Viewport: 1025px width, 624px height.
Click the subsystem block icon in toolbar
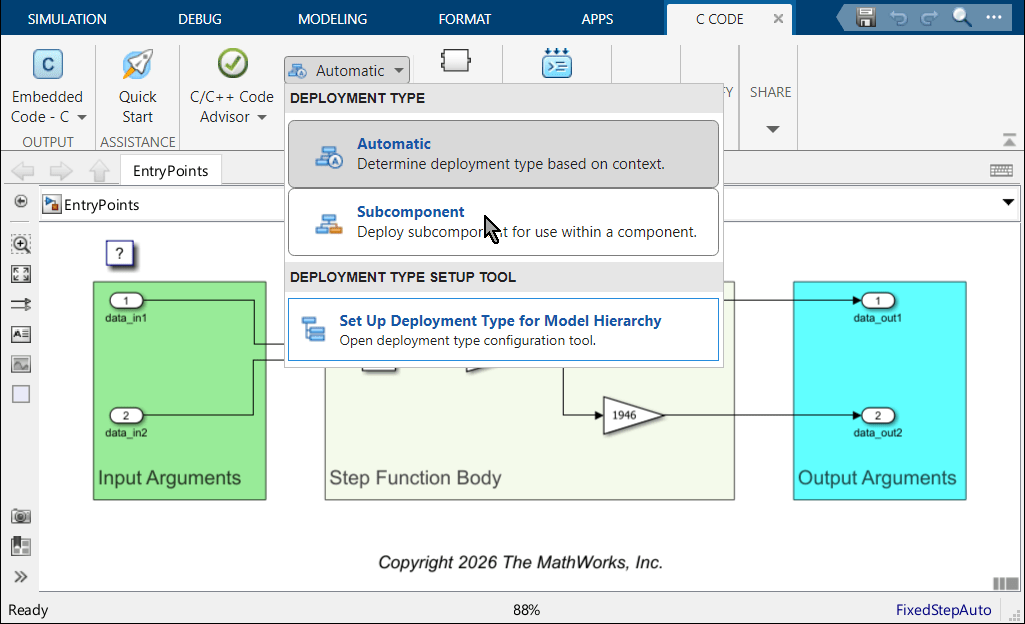point(455,61)
